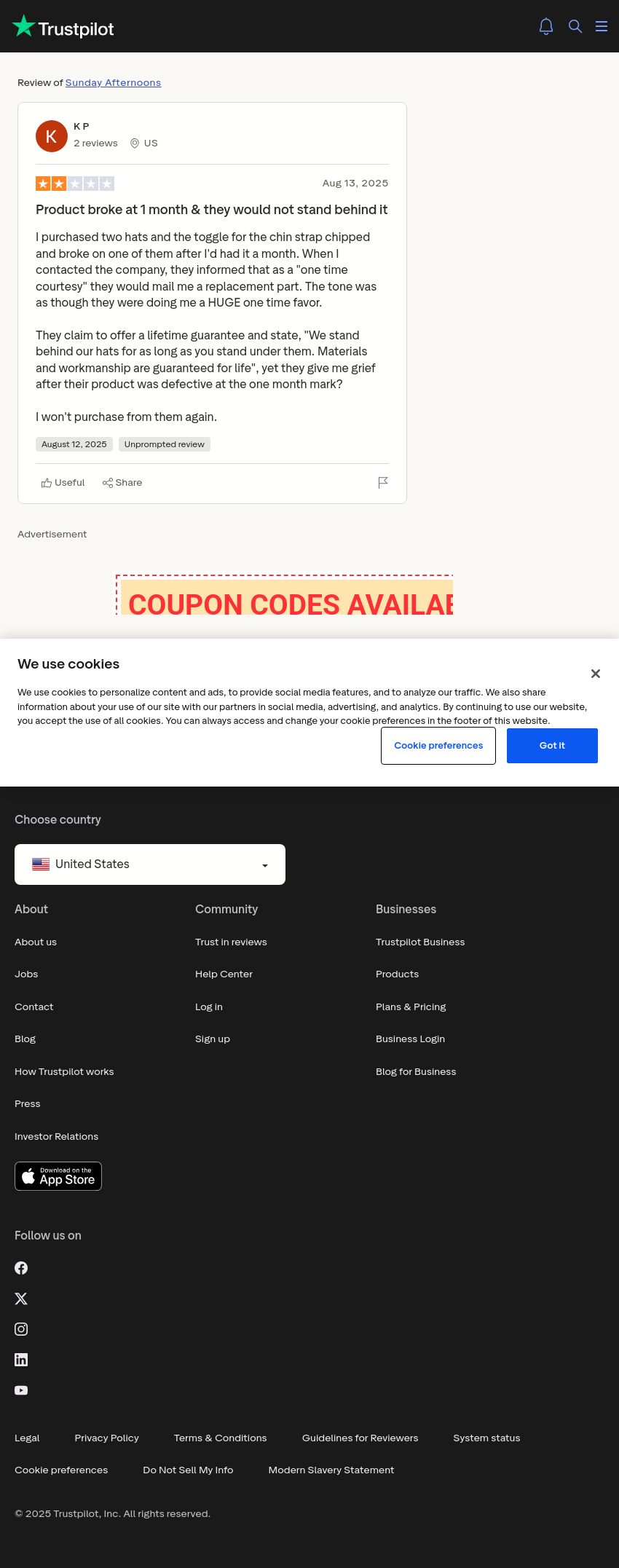Open the YouTube icon link
The width and height of the screenshot is (619, 1568).
pyautogui.click(x=21, y=1390)
